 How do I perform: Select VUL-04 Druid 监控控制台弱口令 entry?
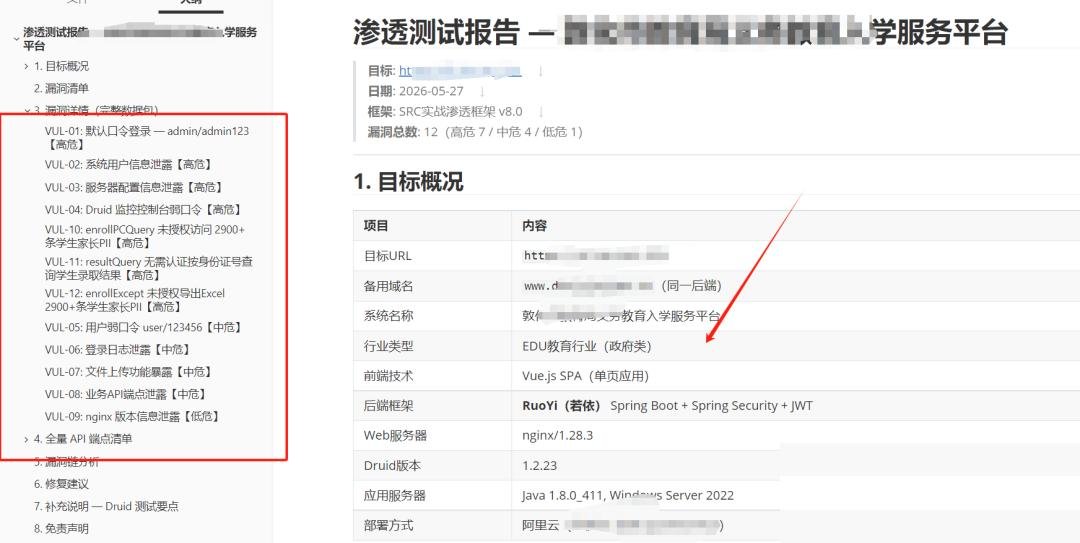point(143,209)
